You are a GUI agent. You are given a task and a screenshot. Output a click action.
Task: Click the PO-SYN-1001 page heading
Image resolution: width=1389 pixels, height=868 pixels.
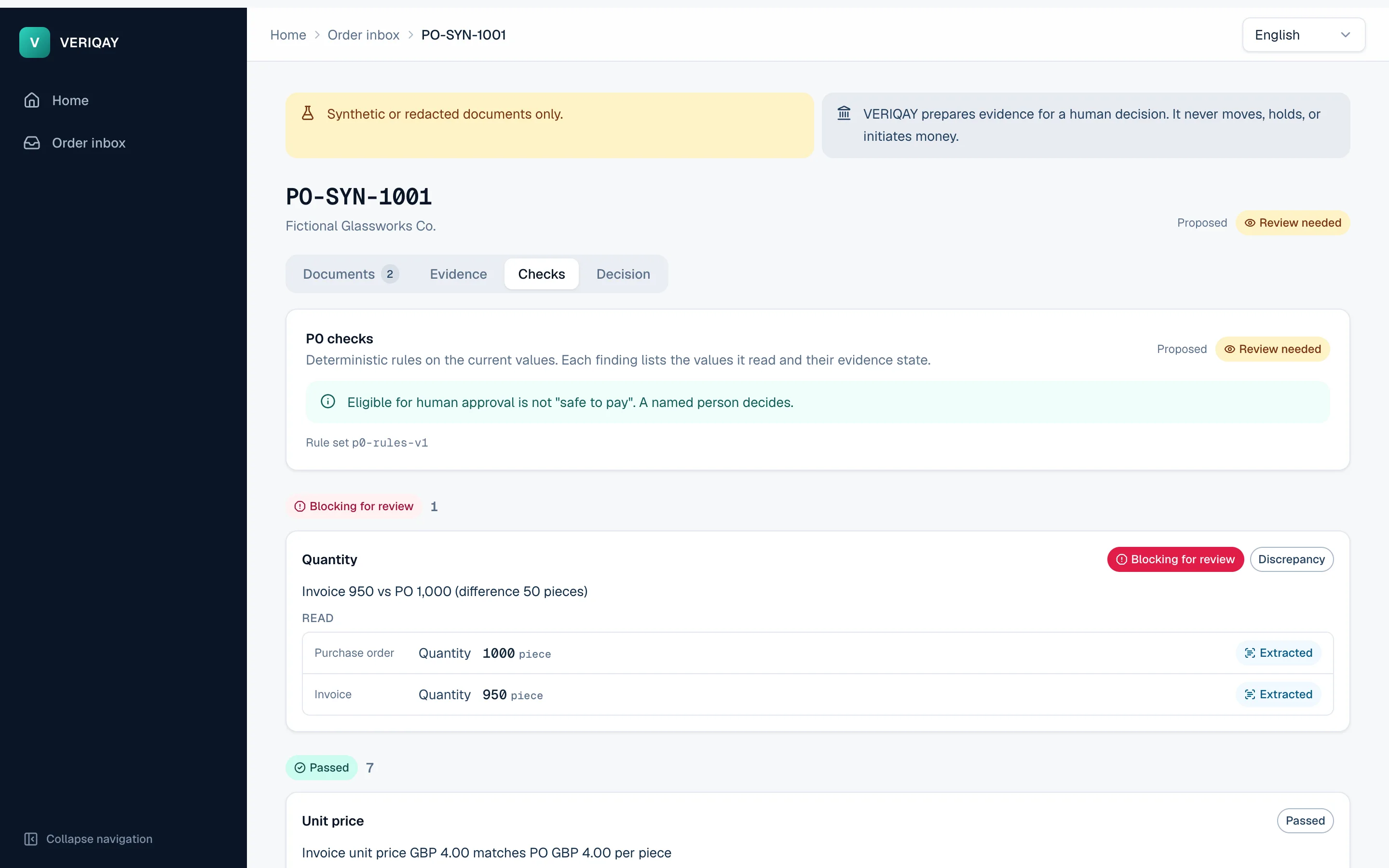pos(359,197)
